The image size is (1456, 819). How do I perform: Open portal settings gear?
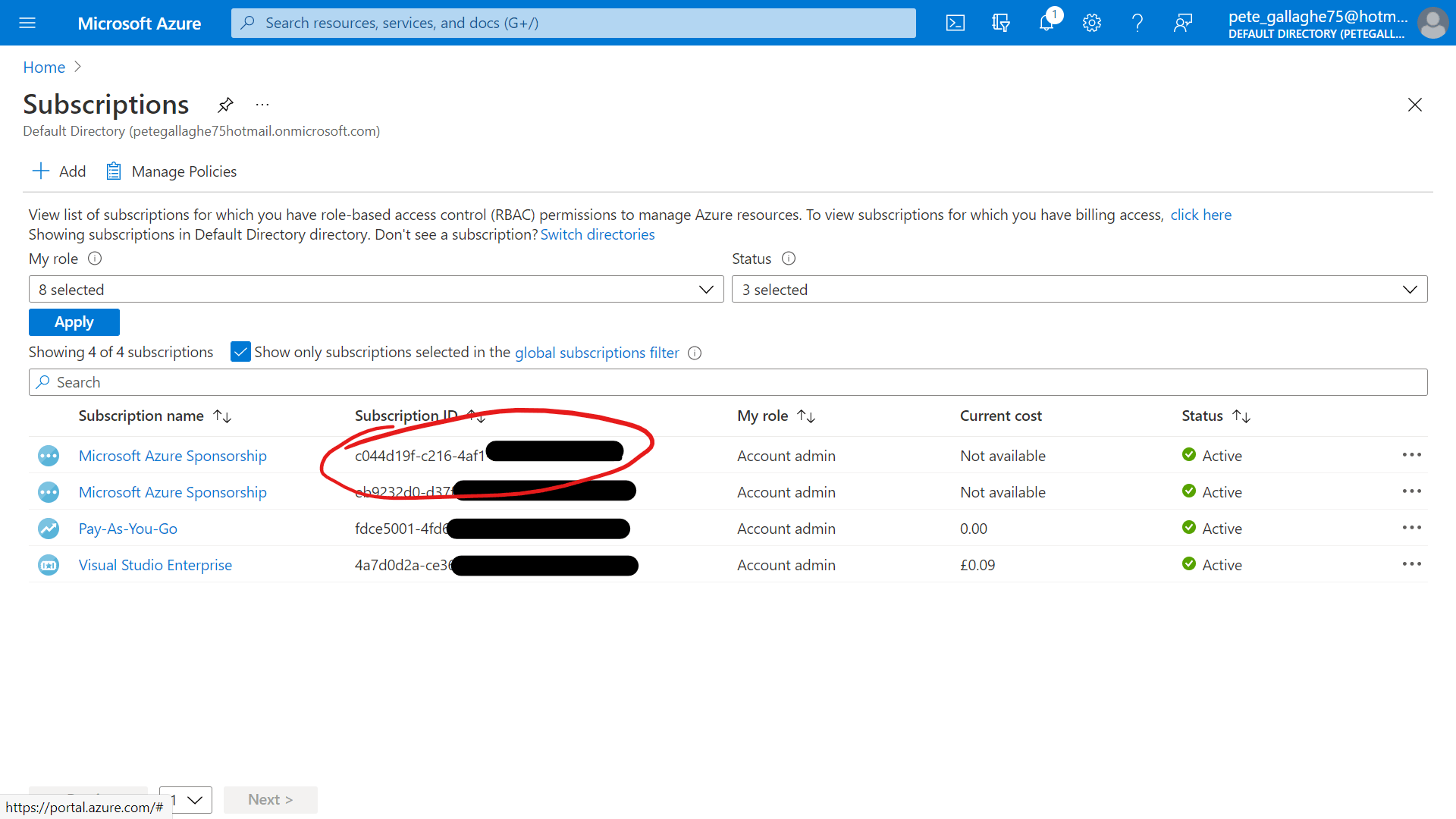(x=1092, y=23)
